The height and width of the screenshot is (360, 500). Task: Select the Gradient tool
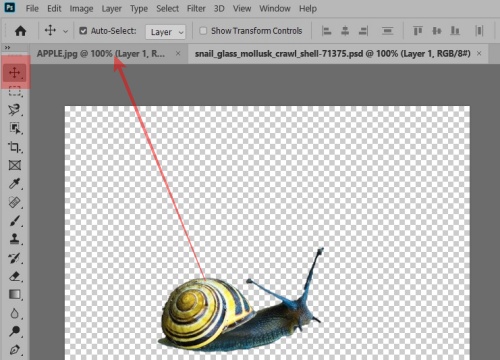pos(15,295)
